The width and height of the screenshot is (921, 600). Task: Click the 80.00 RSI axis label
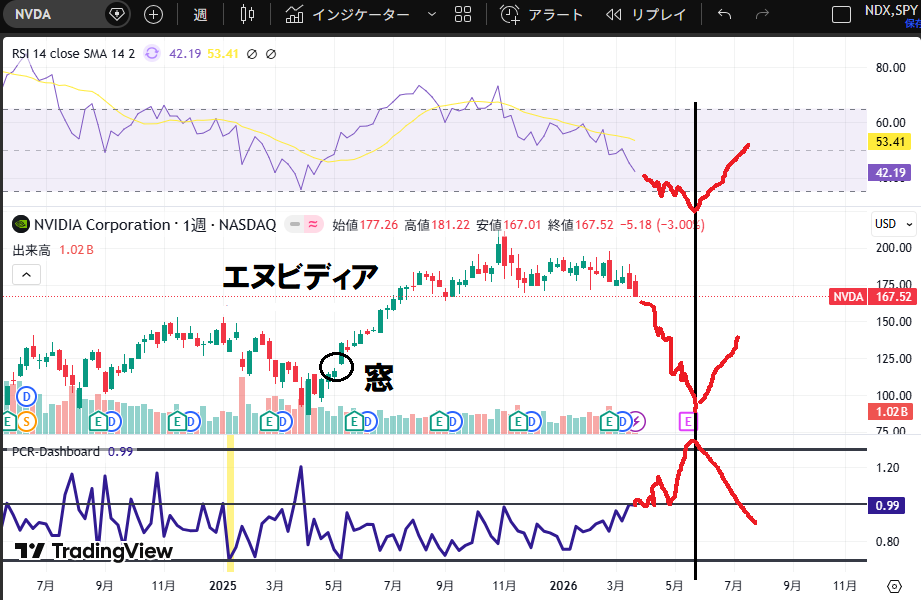coord(890,68)
